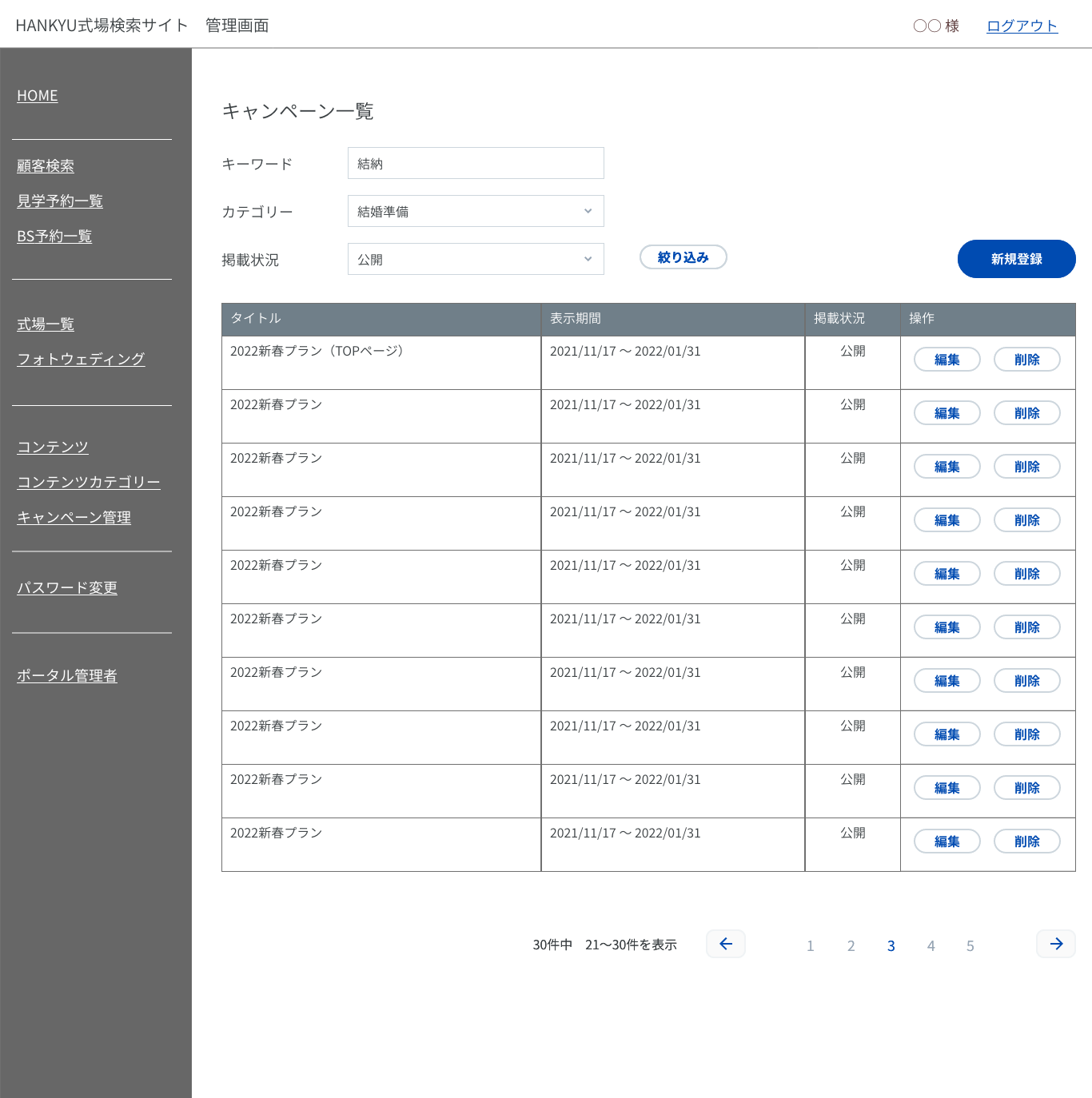This screenshot has width=1092, height=1098.
Task: Click the ログアウト link
Action: click(x=1022, y=26)
